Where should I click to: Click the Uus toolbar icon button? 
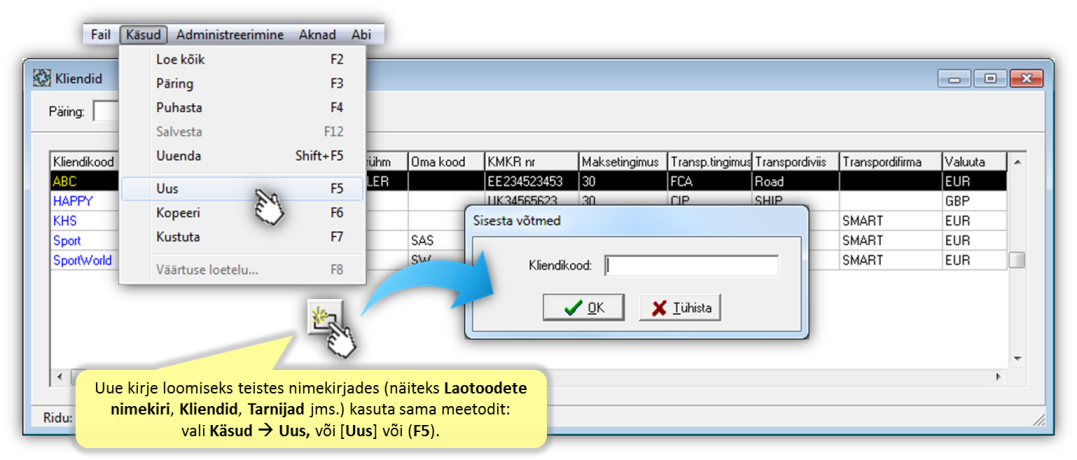pos(324,317)
